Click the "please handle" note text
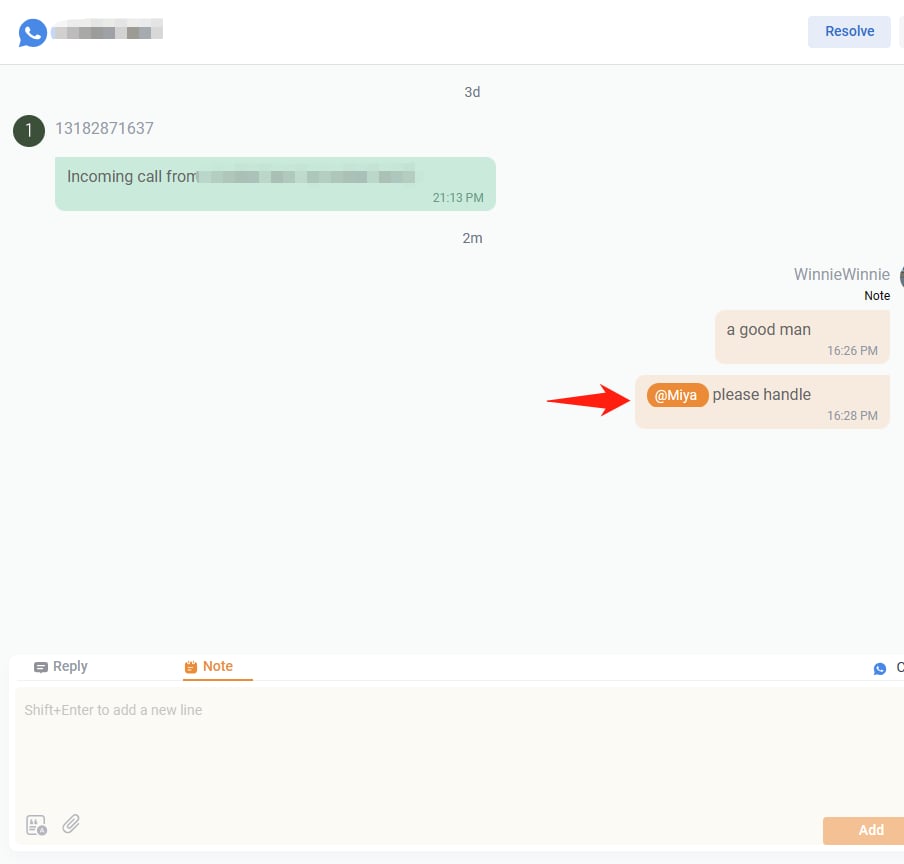This screenshot has width=904, height=864. [761, 395]
